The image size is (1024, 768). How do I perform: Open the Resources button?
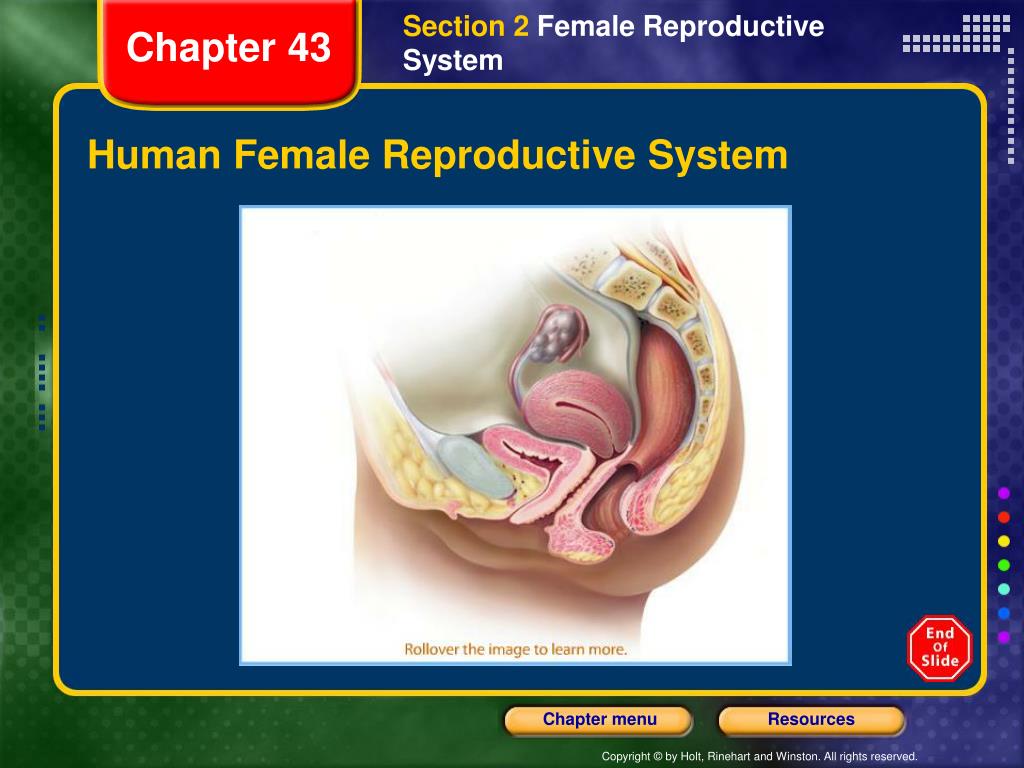point(811,720)
